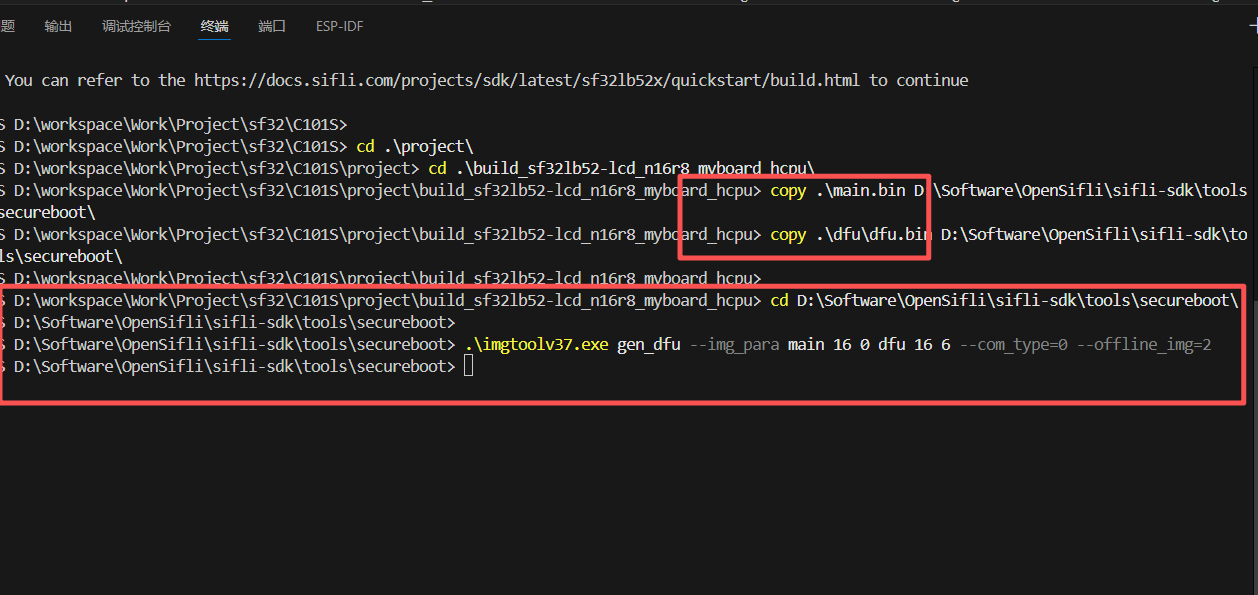The height and width of the screenshot is (595, 1258).
Task: Switch to the 端口 ports tab
Action: coord(272,27)
